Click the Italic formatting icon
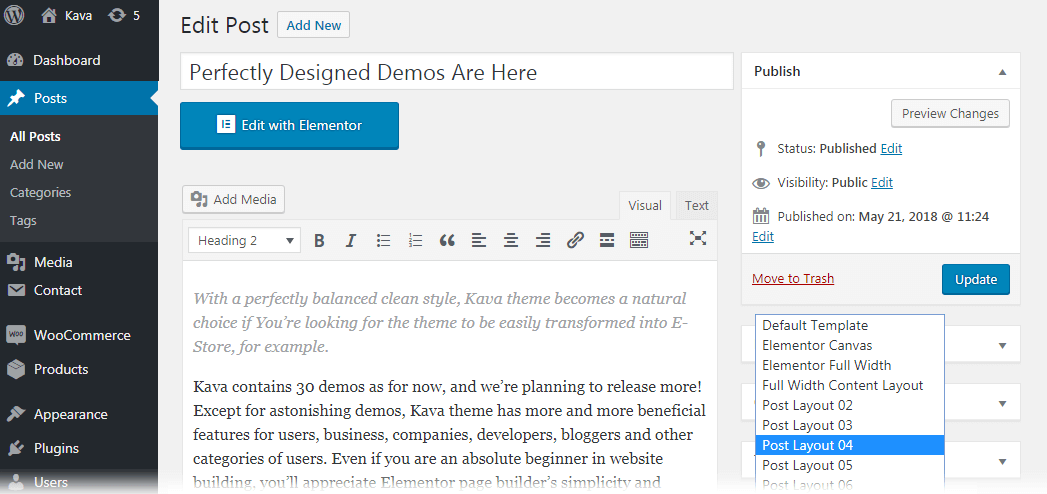The image size is (1047, 494). [350, 240]
